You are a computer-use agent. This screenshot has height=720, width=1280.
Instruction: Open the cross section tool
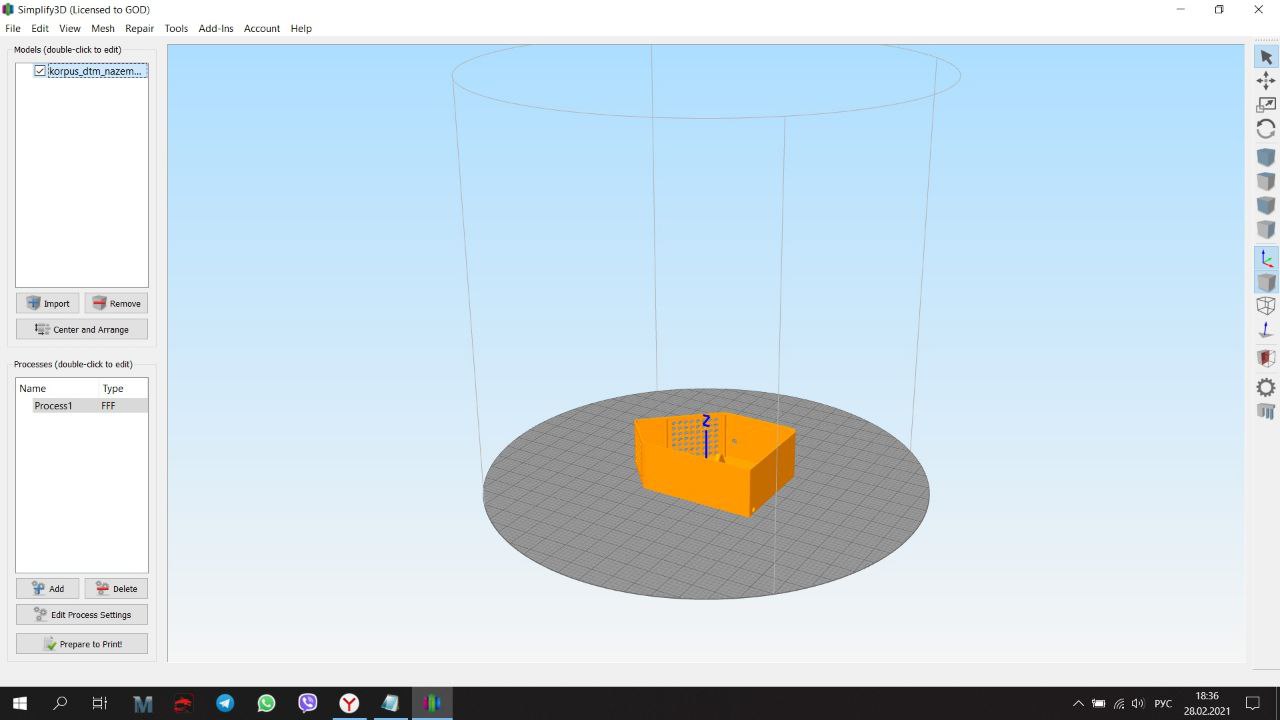[1266, 358]
